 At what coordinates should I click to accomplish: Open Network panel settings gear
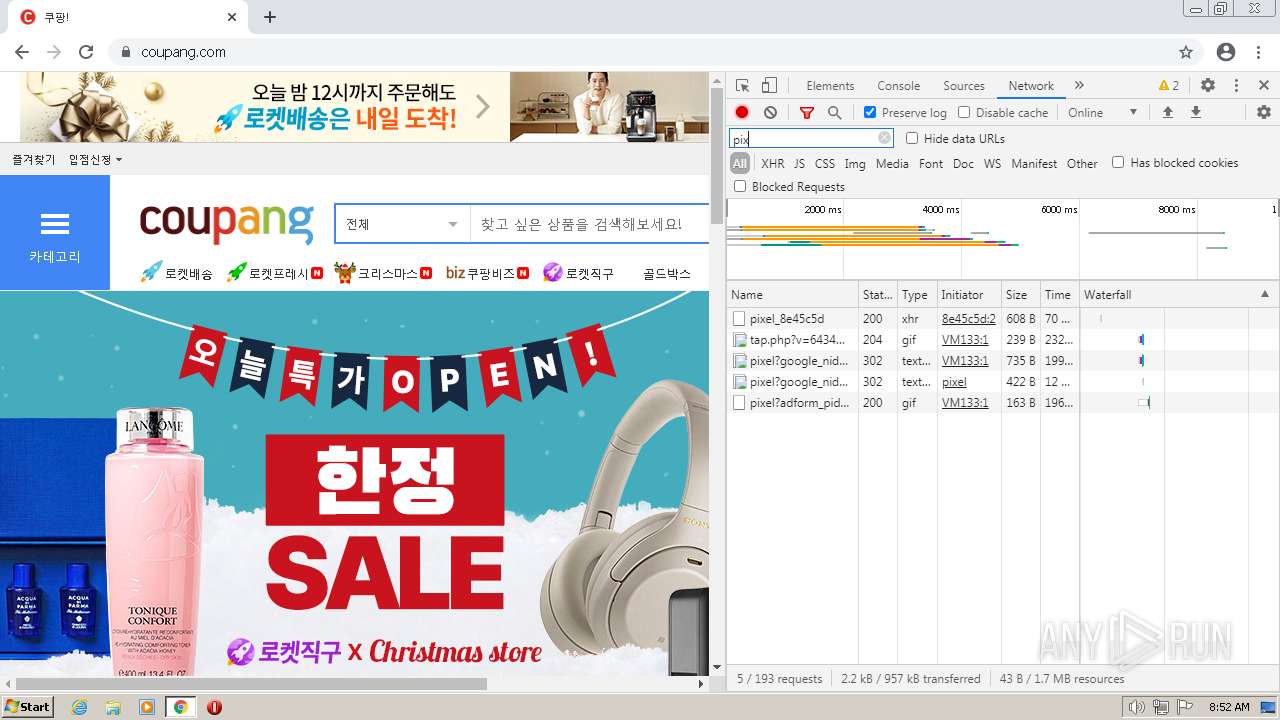[1264, 113]
